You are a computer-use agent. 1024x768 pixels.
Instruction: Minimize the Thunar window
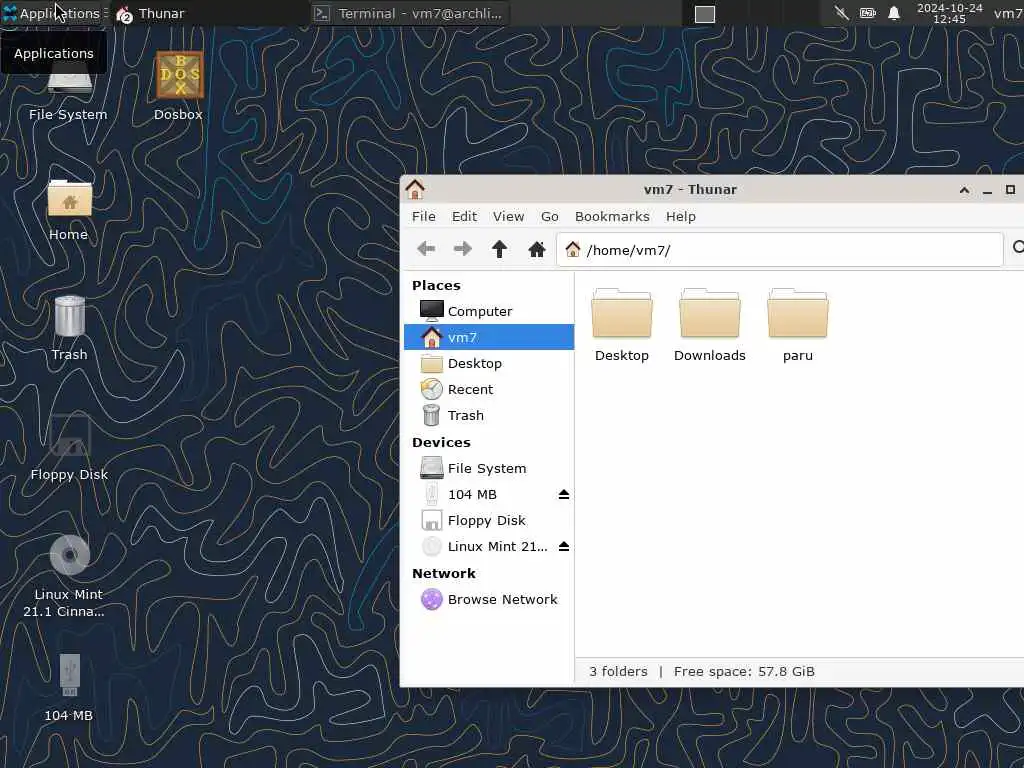(987, 190)
